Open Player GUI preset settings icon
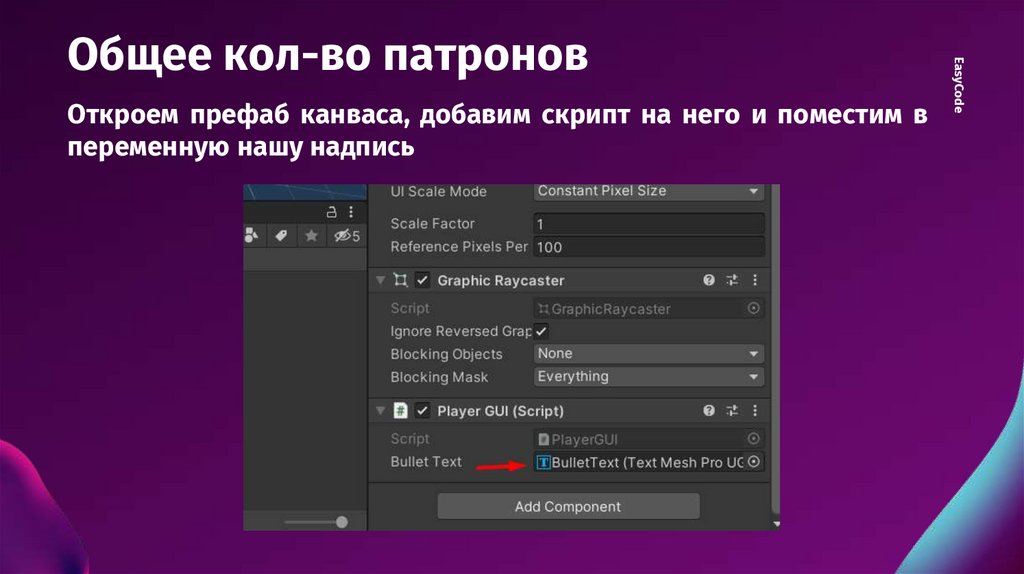The height and width of the screenshot is (574, 1024). (x=732, y=411)
